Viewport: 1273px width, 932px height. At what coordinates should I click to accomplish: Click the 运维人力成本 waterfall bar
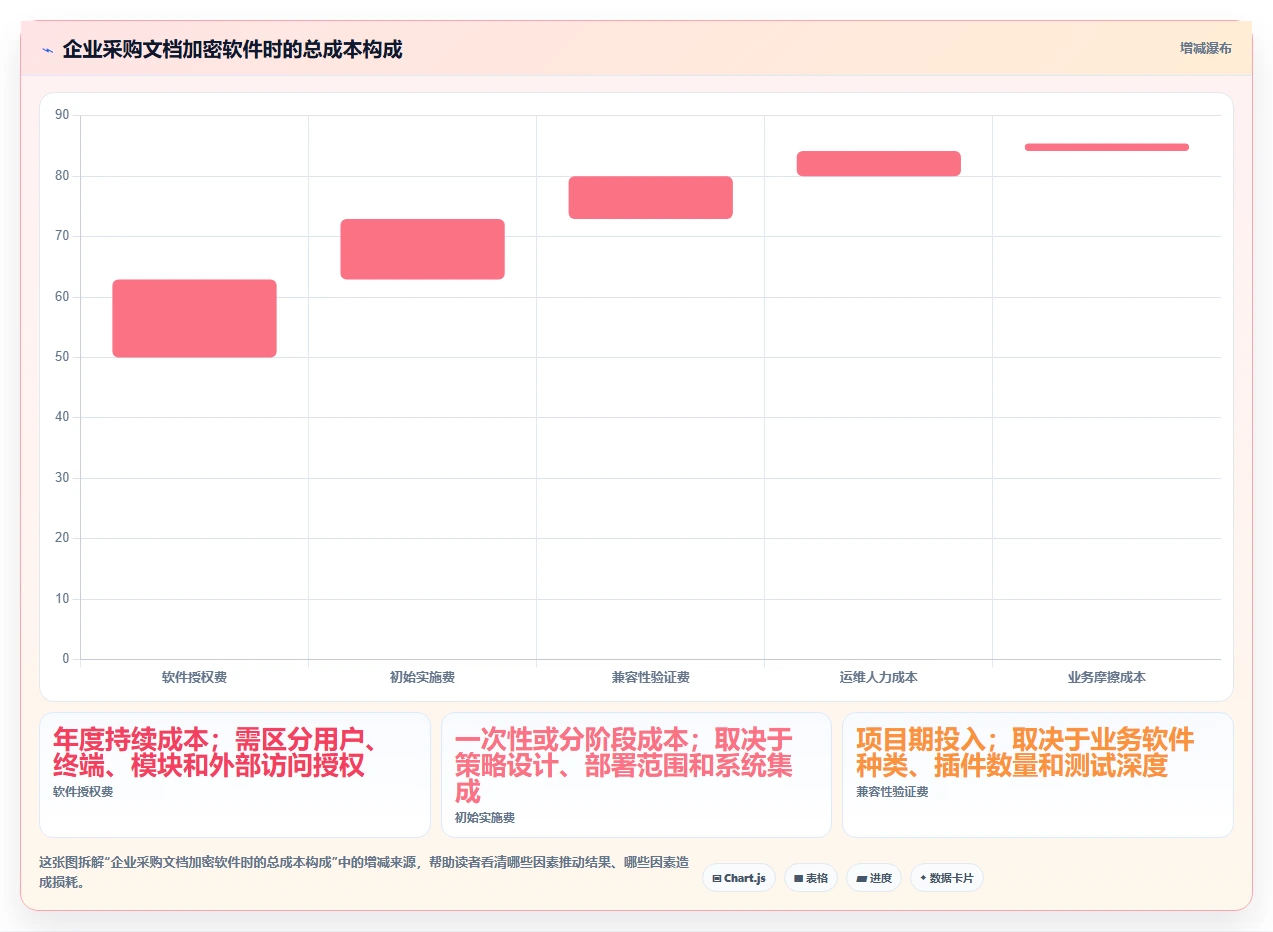tap(878, 164)
